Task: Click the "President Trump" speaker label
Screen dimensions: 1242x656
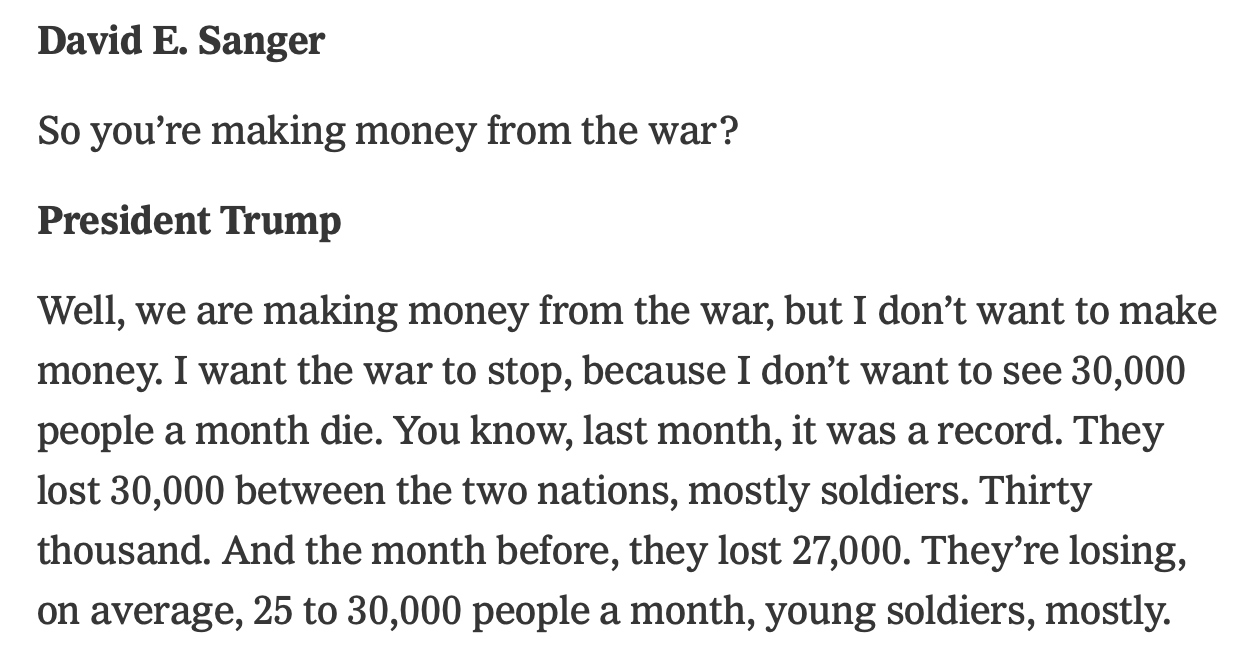Action: tap(189, 221)
